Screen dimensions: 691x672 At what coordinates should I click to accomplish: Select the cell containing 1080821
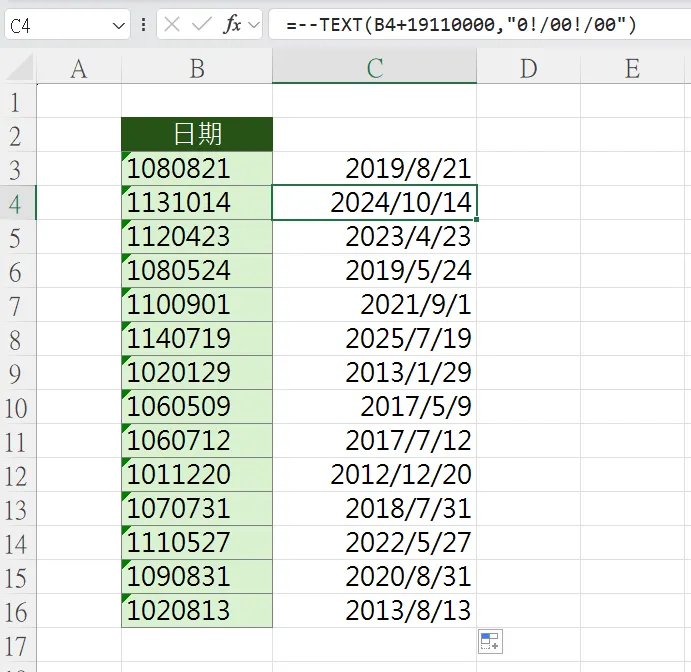point(197,169)
